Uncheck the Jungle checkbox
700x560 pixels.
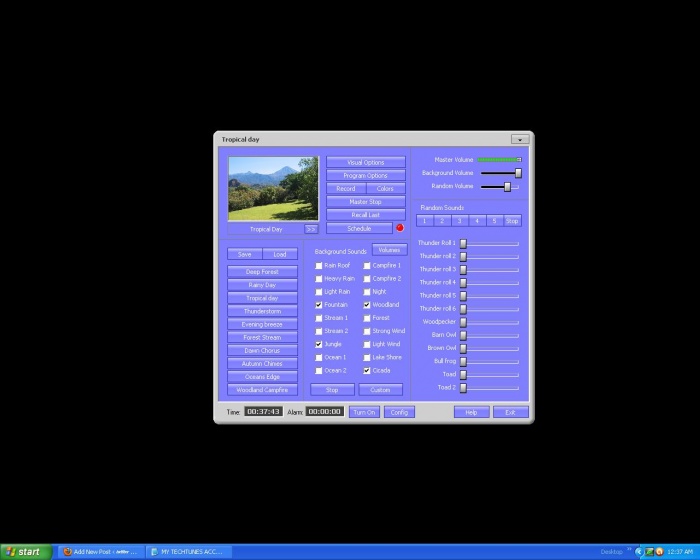[x=319, y=344]
